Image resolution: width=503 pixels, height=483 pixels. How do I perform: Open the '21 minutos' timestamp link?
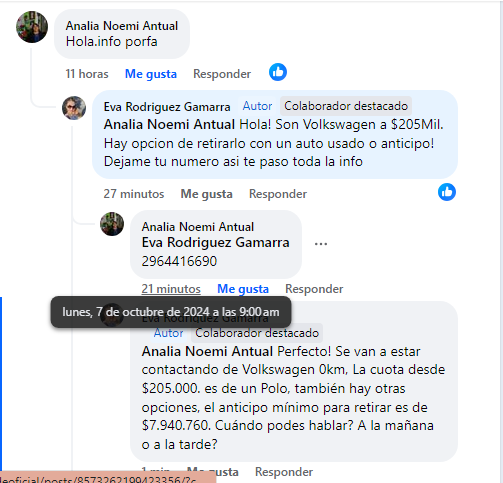pos(171,289)
